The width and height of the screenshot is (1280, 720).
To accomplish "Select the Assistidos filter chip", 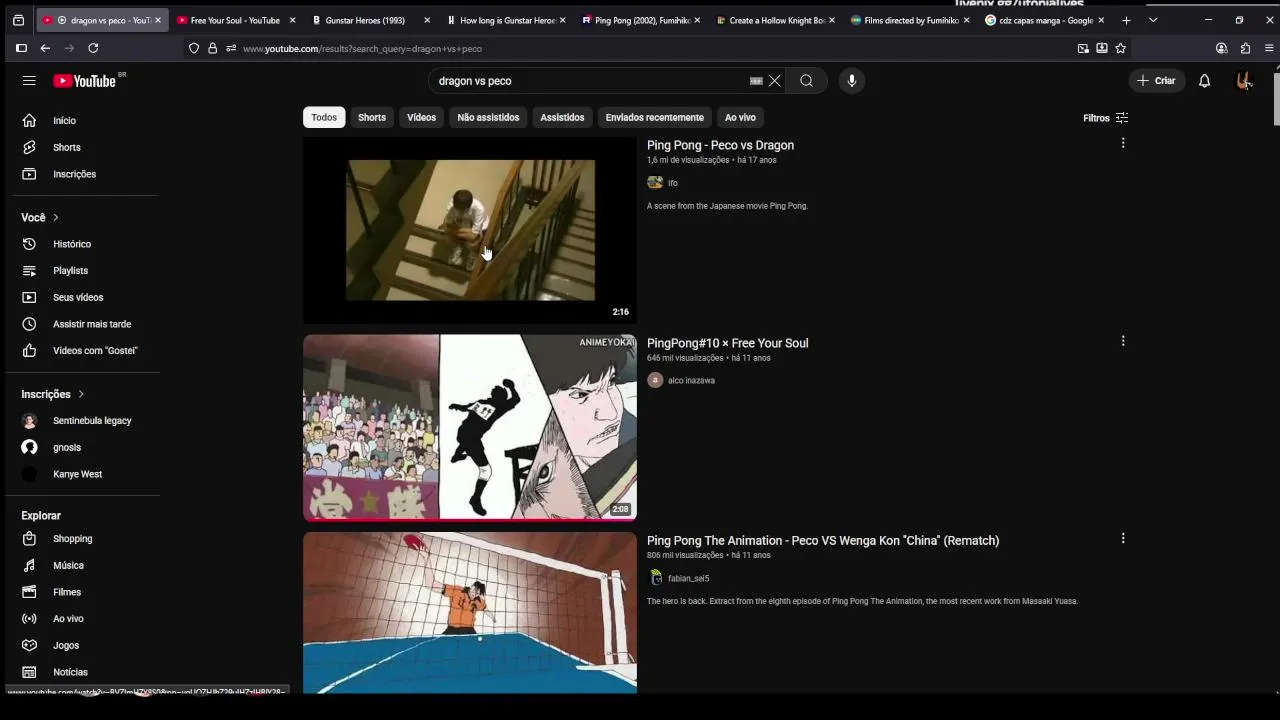I will coord(562,118).
